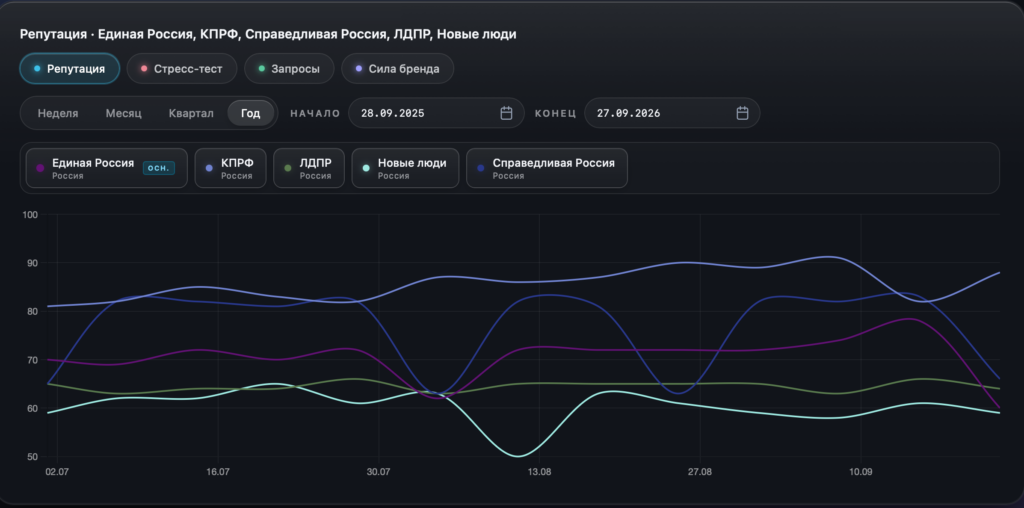Click the teal dot beside Новые люди
Viewport: 1024px width, 508px height.
366,168
